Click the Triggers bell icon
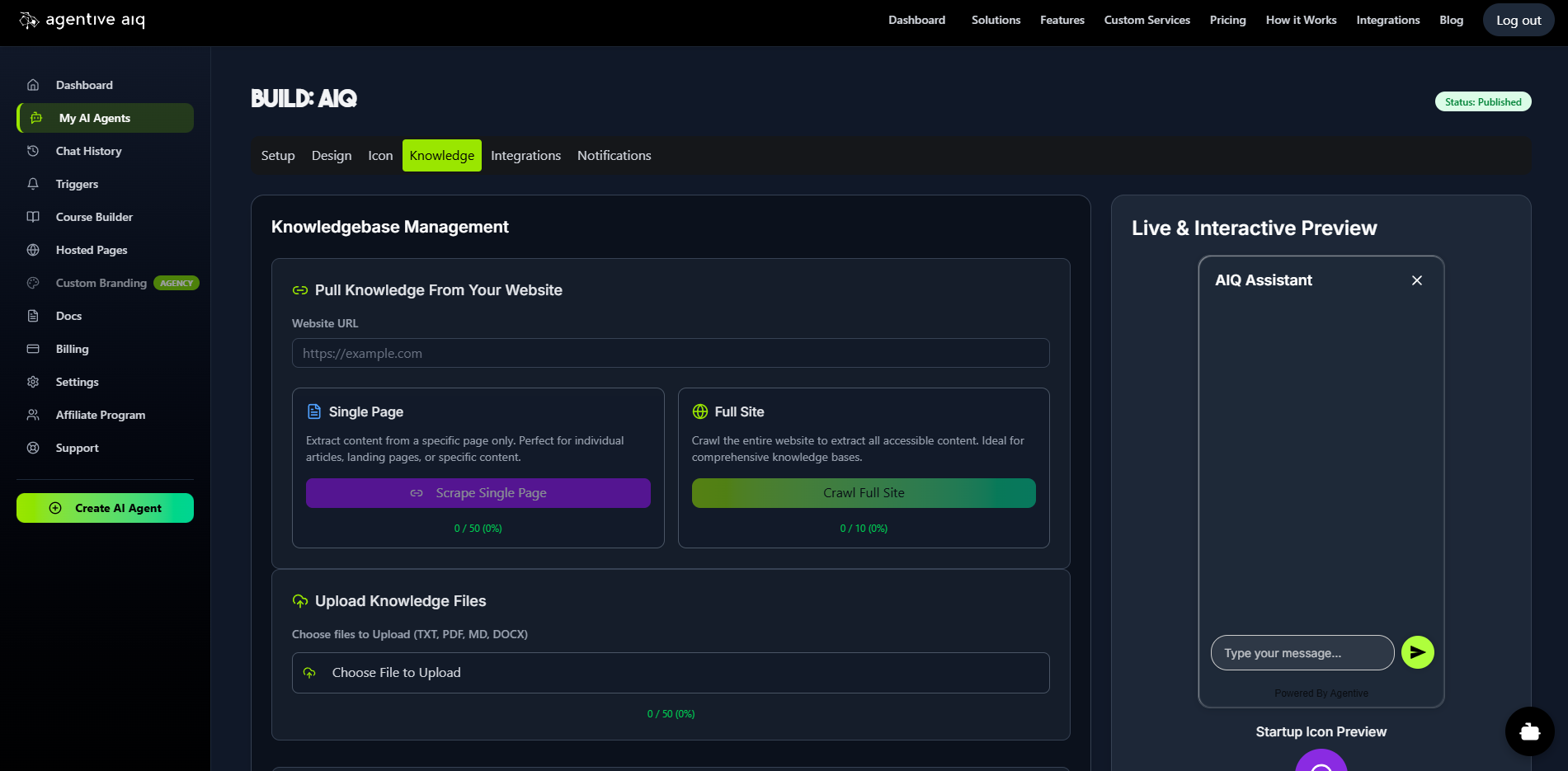This screenshot has height=771, width=1568. [x=33, y=184]
